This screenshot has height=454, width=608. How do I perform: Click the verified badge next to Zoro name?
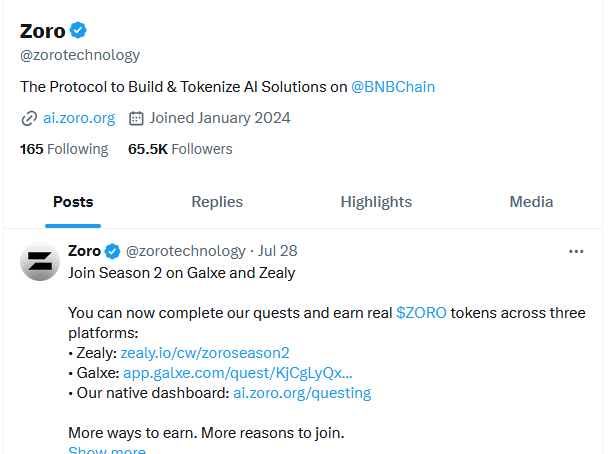76,31
